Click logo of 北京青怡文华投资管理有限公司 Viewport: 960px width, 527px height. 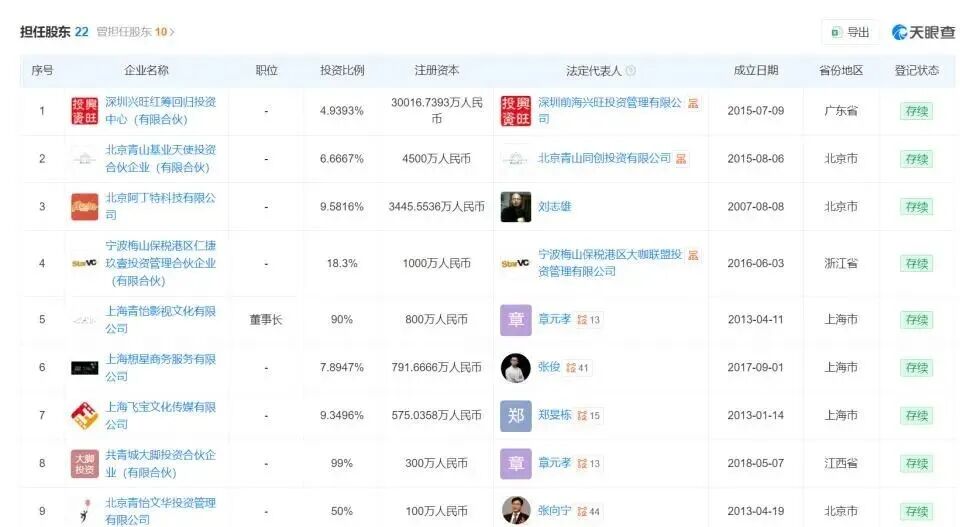point(84,512)
